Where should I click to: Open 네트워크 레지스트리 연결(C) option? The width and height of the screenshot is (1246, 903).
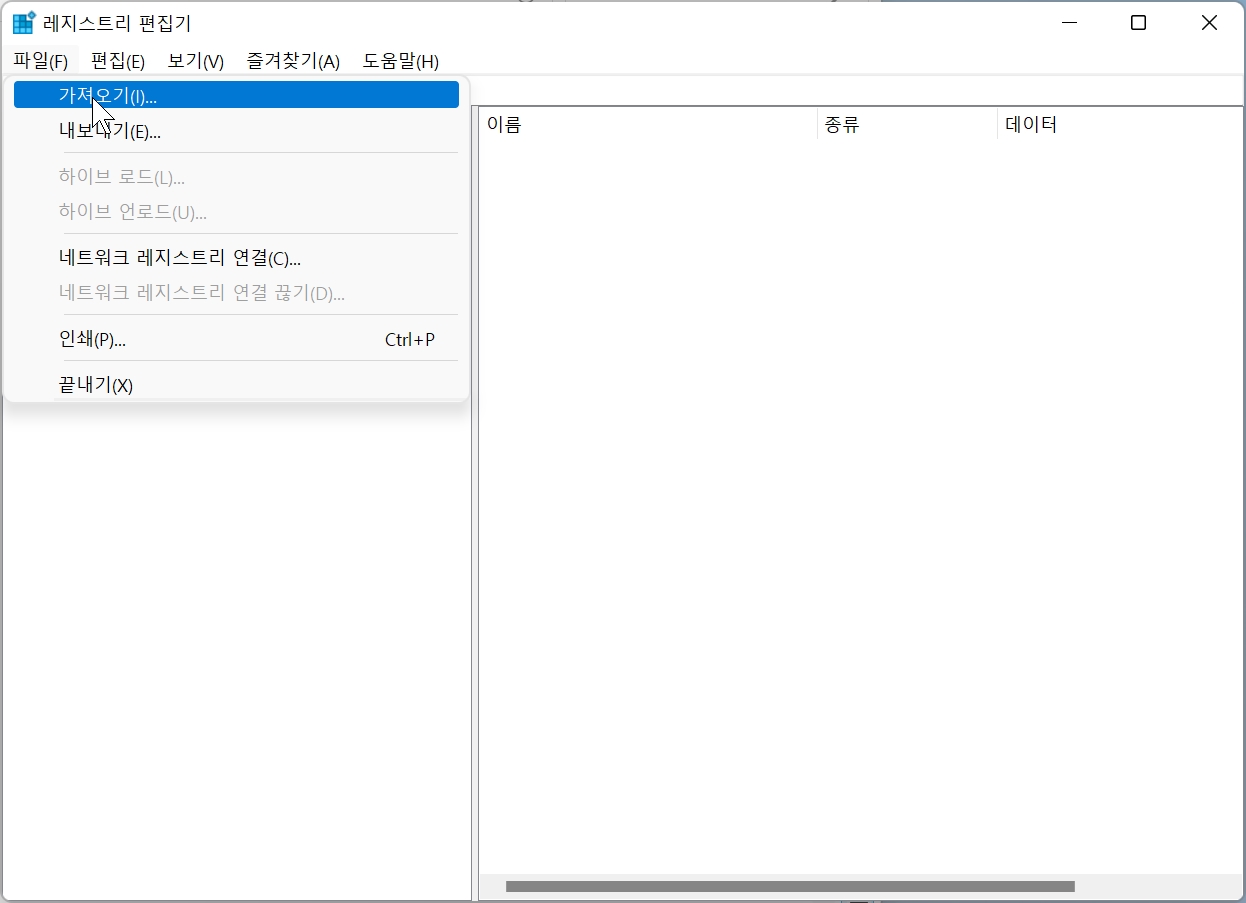(x=178, y=258)
